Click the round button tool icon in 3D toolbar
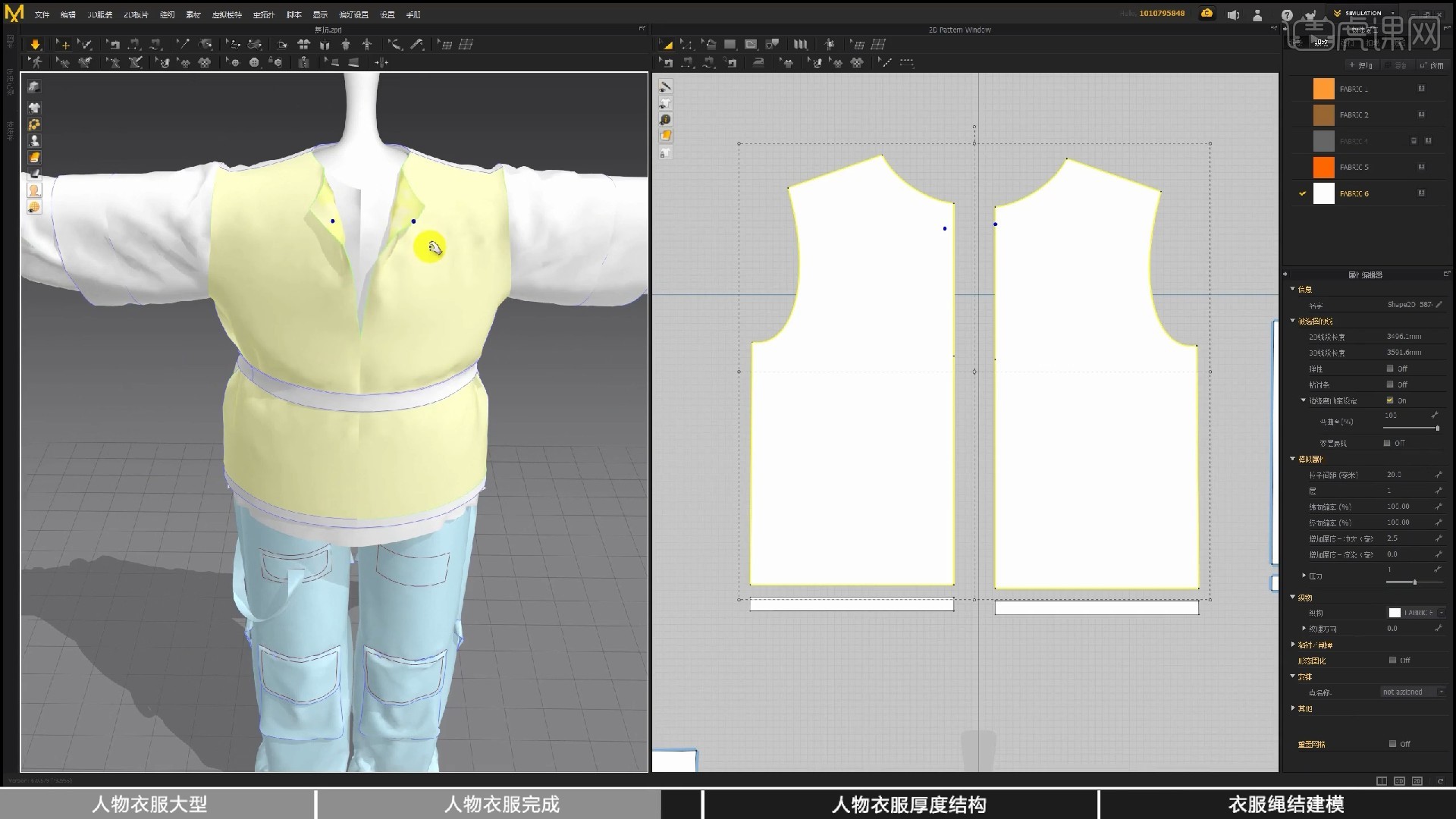1456x819 pixels. tap(254, 62)
